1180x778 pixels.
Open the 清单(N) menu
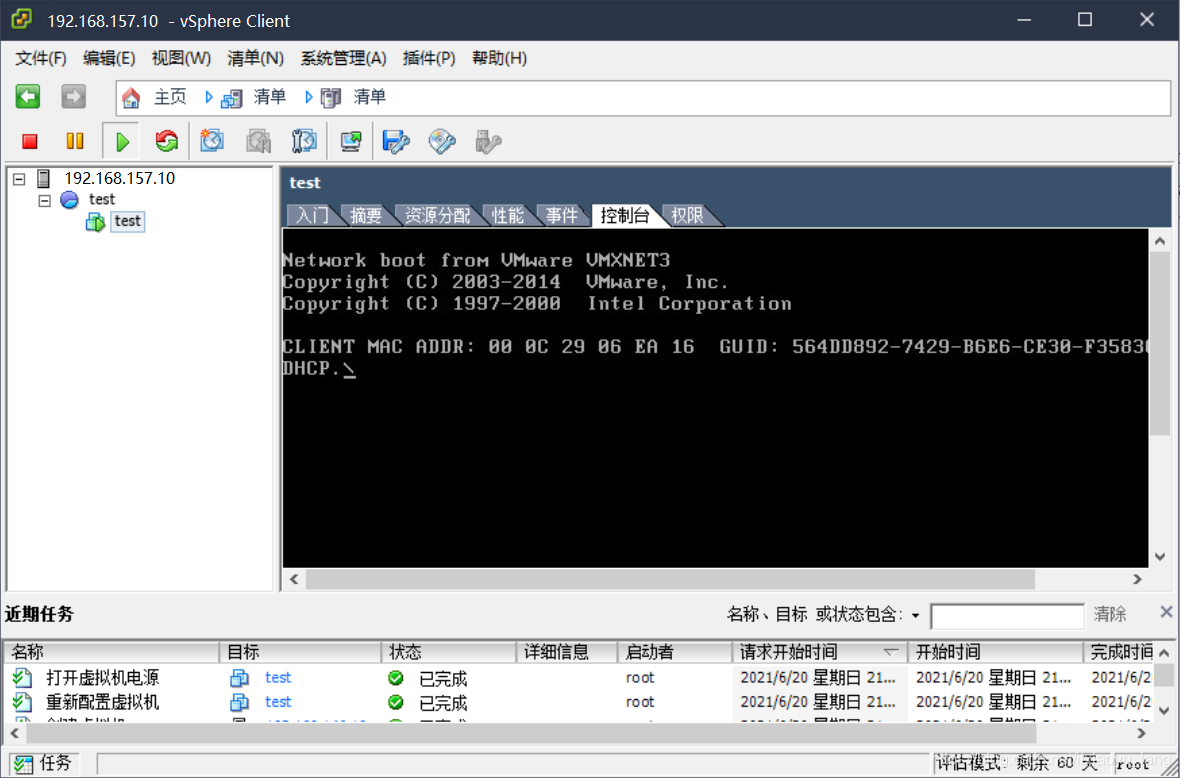pos(256,58)
